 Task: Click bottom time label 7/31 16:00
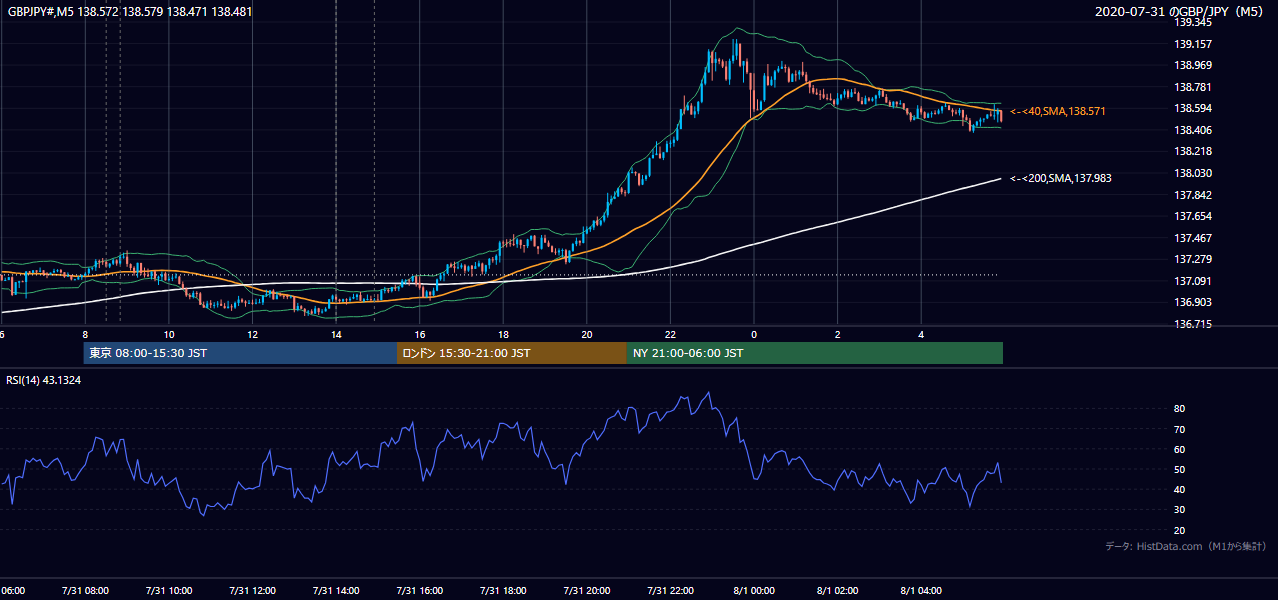[420, 591]
